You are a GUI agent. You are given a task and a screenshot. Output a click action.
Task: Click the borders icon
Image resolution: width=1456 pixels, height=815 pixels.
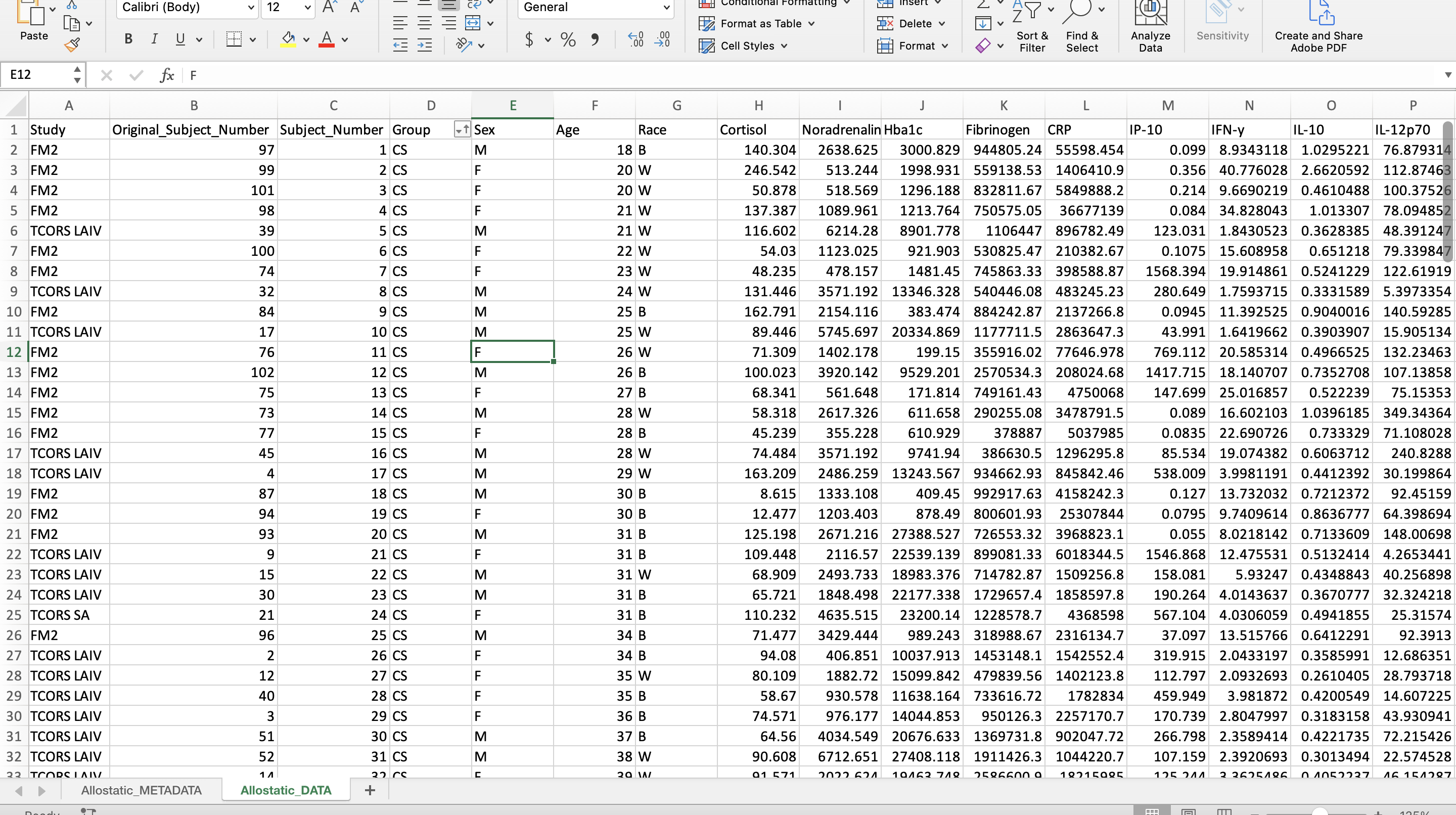tap(234, 39)
